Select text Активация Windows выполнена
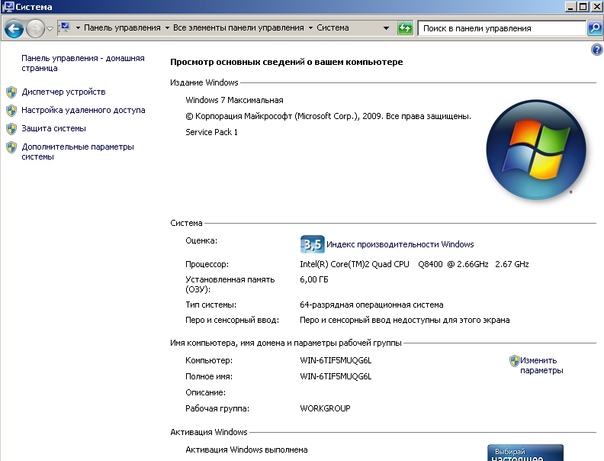The height and width of the screenshot is (461, 604). click(247, 450)
